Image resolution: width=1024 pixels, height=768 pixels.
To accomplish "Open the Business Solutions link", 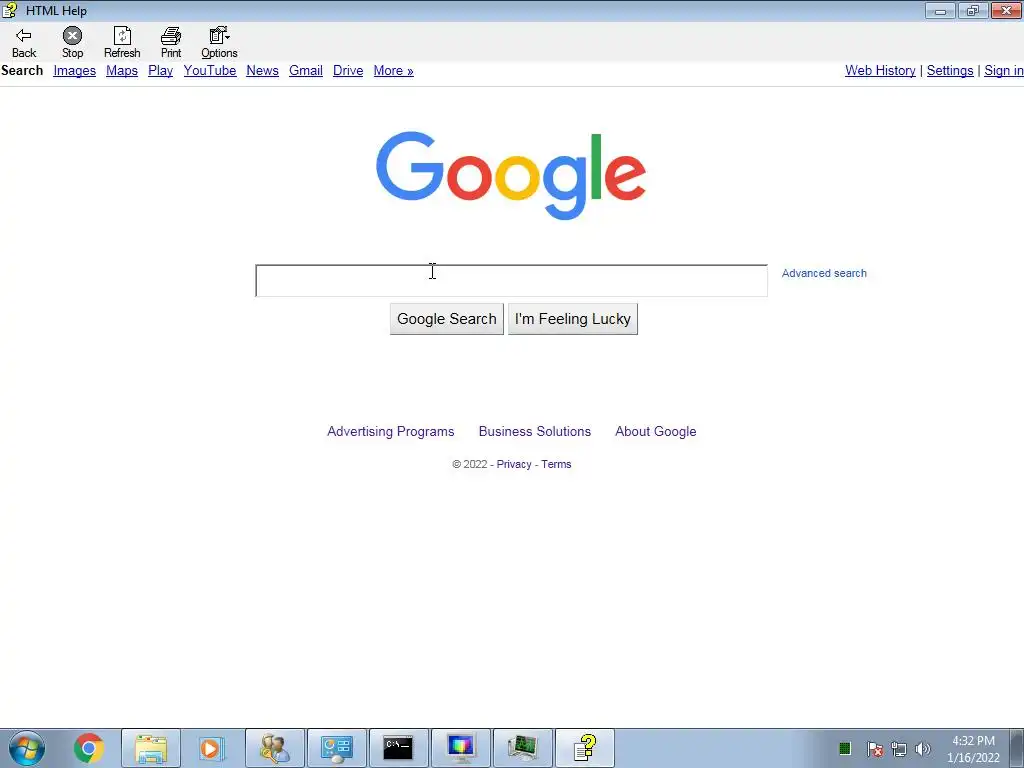I will point(535,431).
